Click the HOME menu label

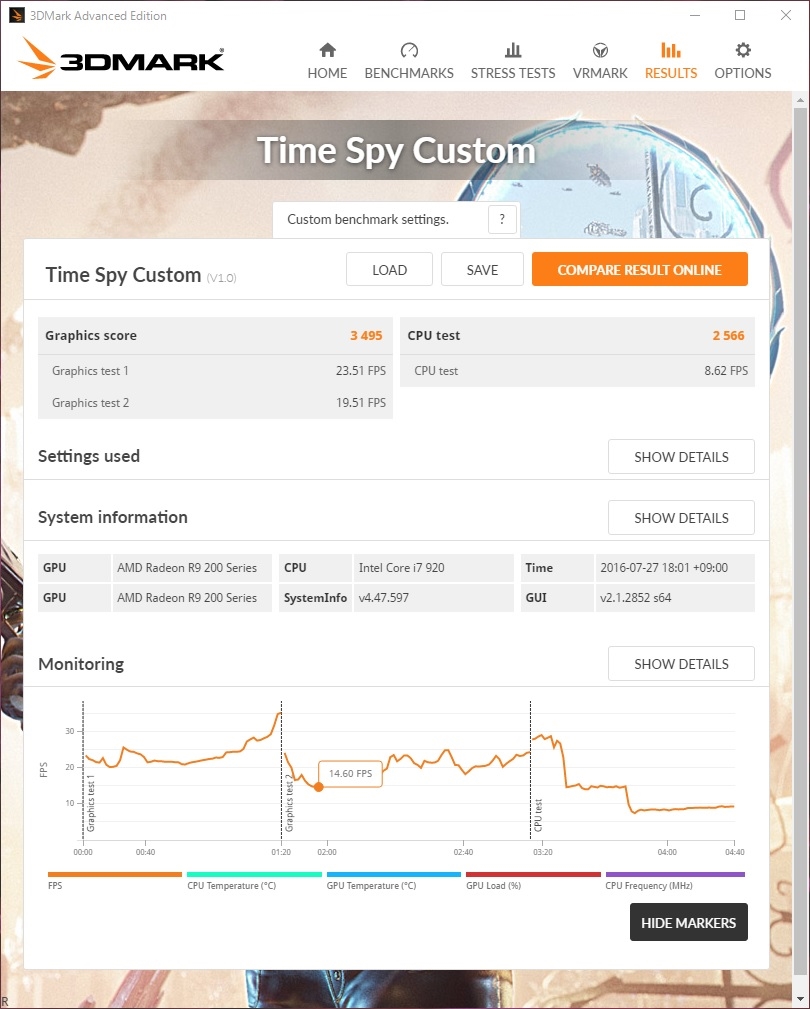pyautogui.click(x=327, y=73)
